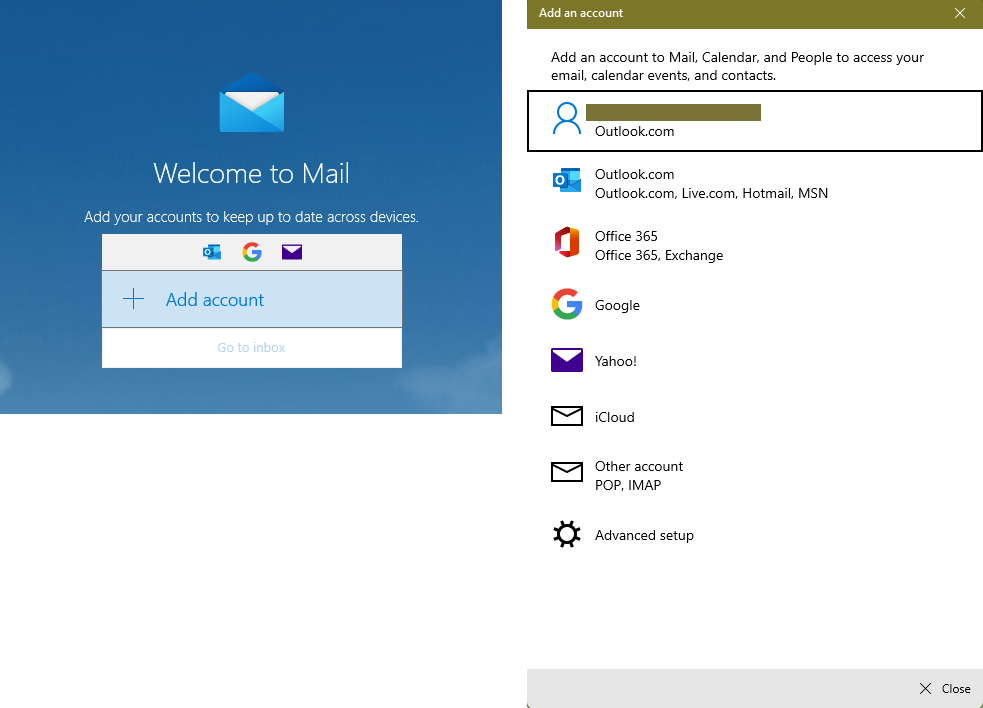Click the plus icon beside Add account
The width and height of the screenshot is (983, 708).
[134, 299]
